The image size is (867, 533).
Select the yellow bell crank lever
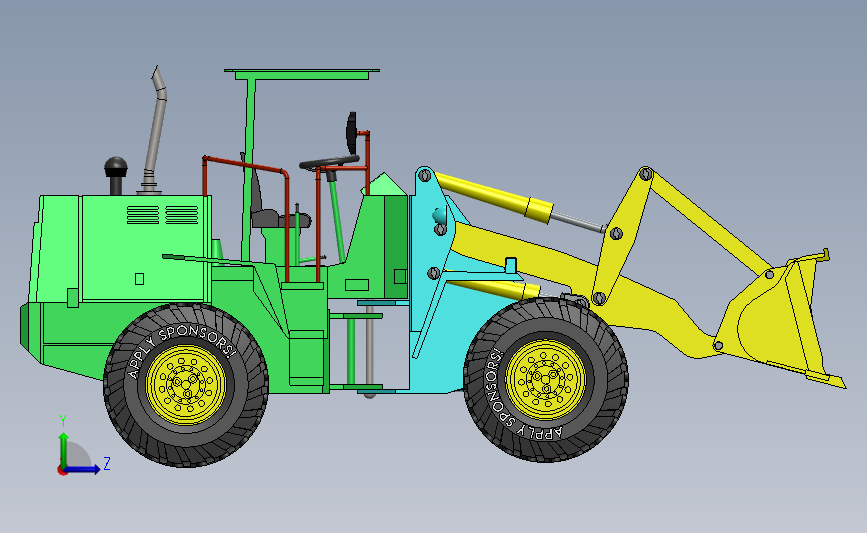(622, 235)
